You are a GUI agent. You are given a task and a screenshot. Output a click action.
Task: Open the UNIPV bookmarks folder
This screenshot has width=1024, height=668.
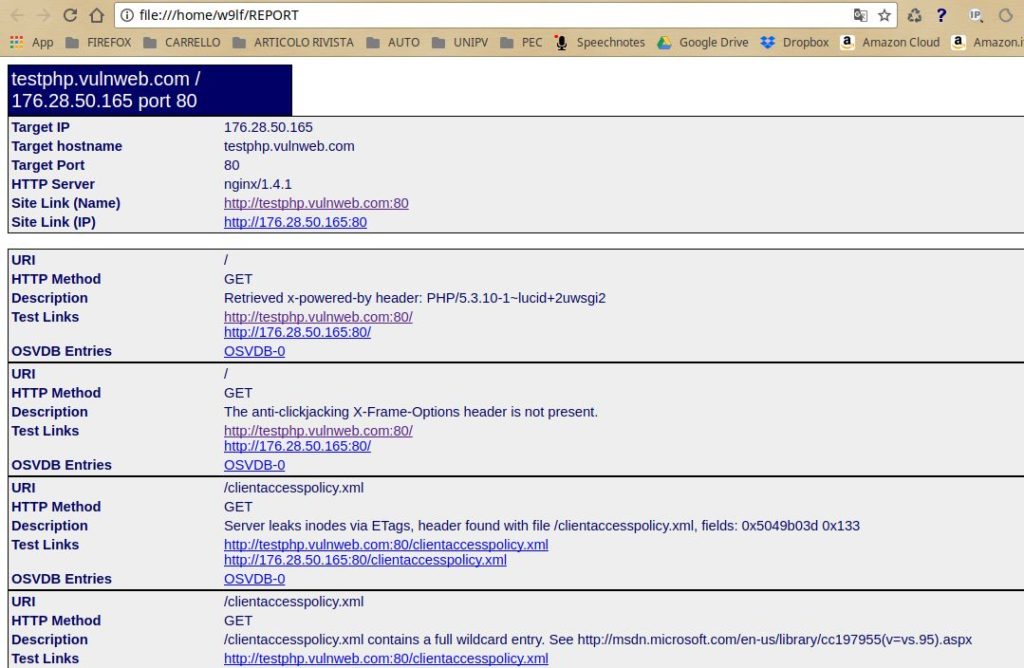coord(460,42)
